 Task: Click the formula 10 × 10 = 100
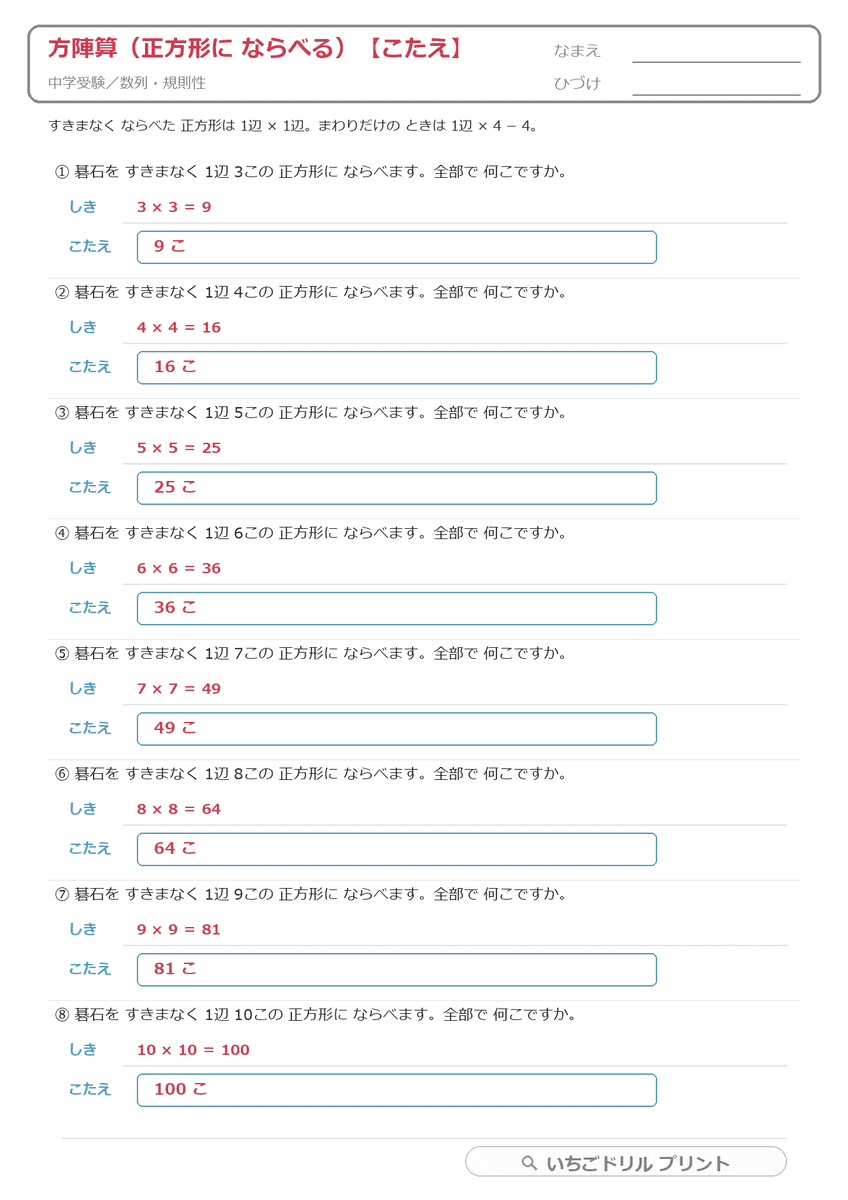[193, 1050]
